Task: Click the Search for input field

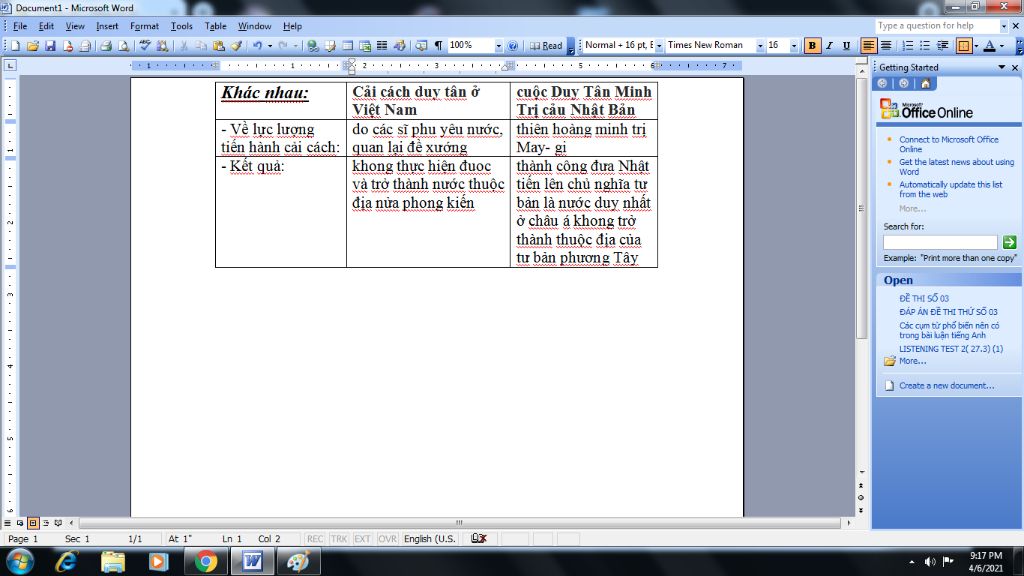Action: [x=940, y=242]
